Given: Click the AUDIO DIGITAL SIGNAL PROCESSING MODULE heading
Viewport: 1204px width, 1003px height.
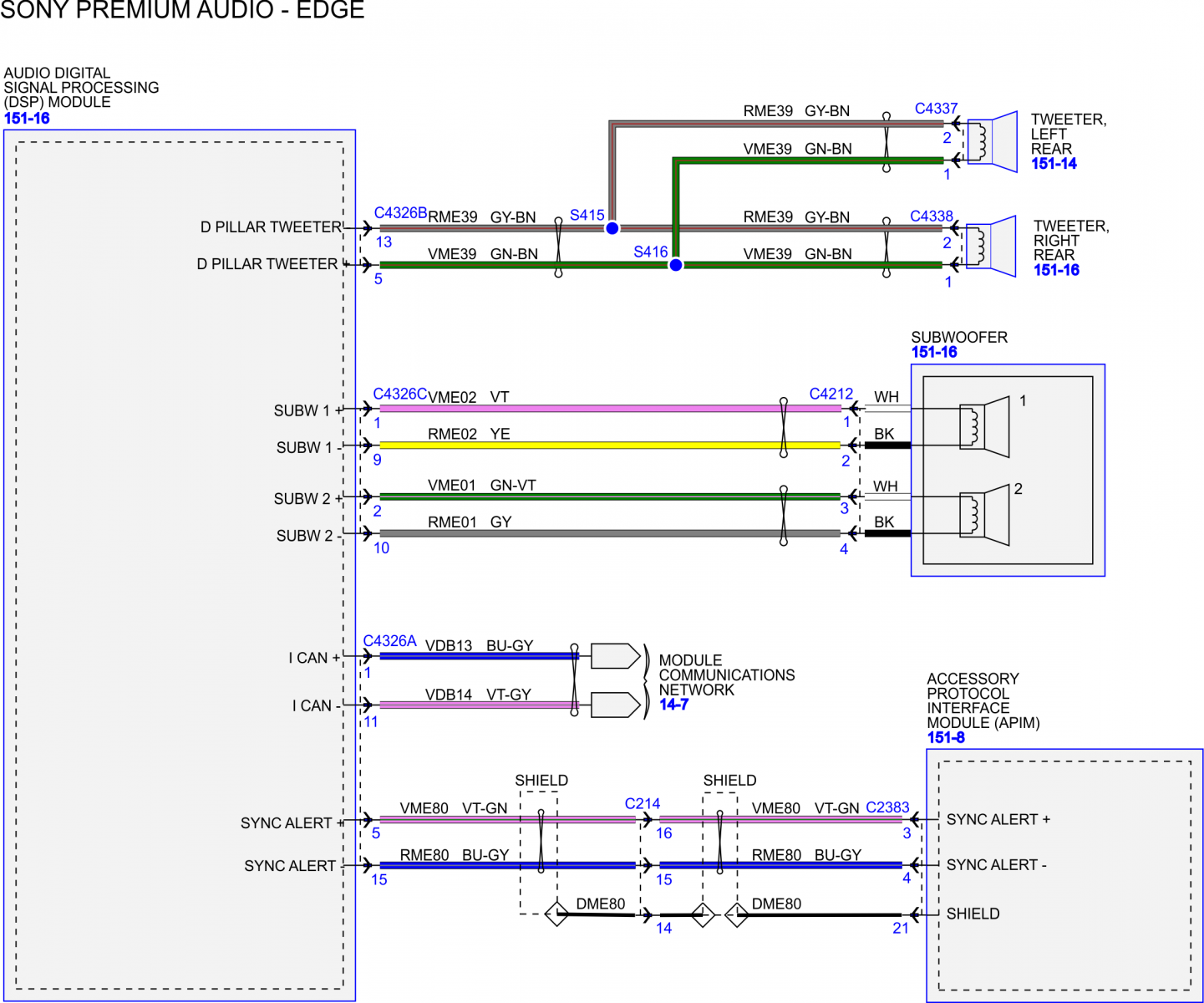Looking at the screenshot, I should pos(81,87).
